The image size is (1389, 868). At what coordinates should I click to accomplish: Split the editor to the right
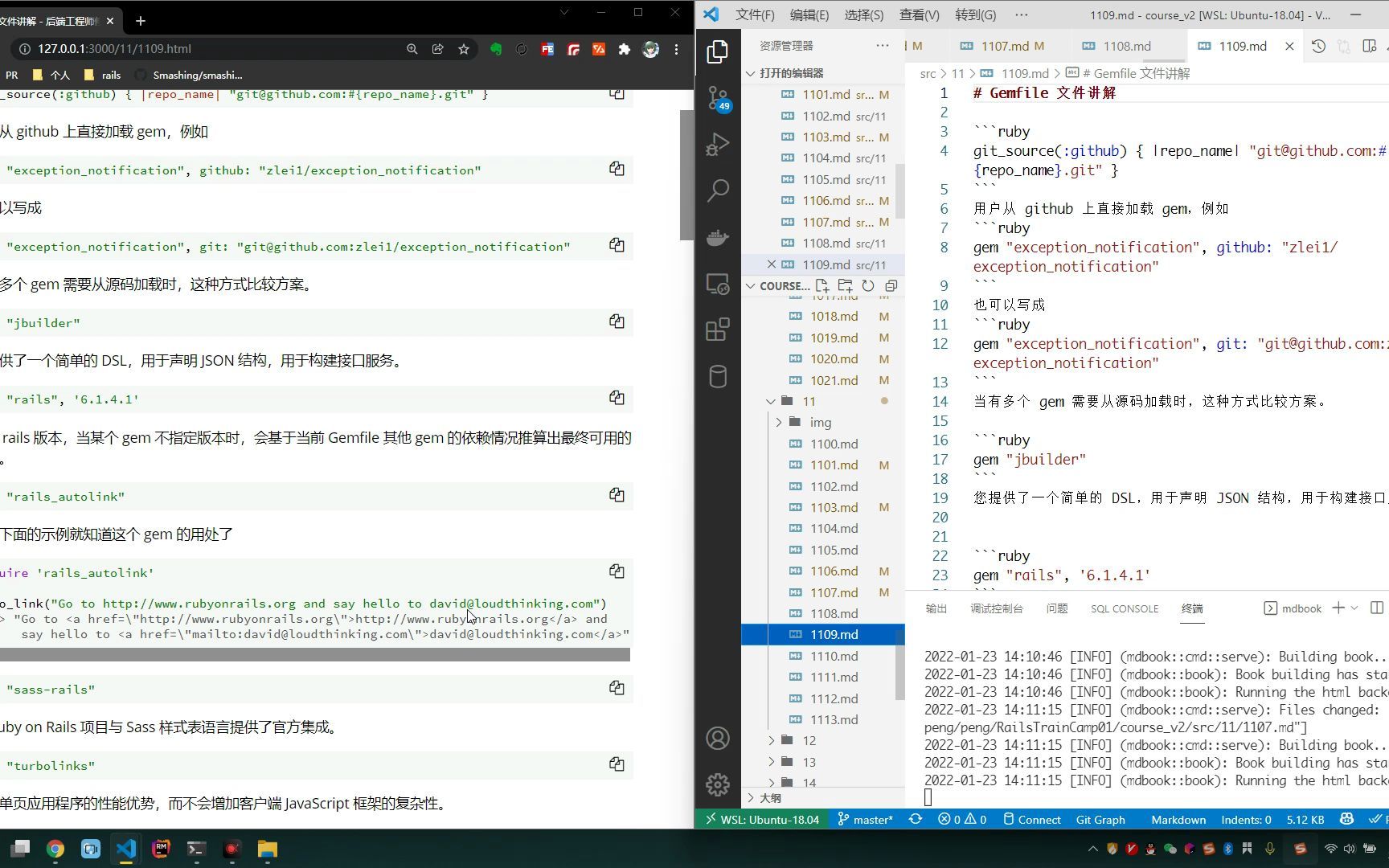(1370, 47)
